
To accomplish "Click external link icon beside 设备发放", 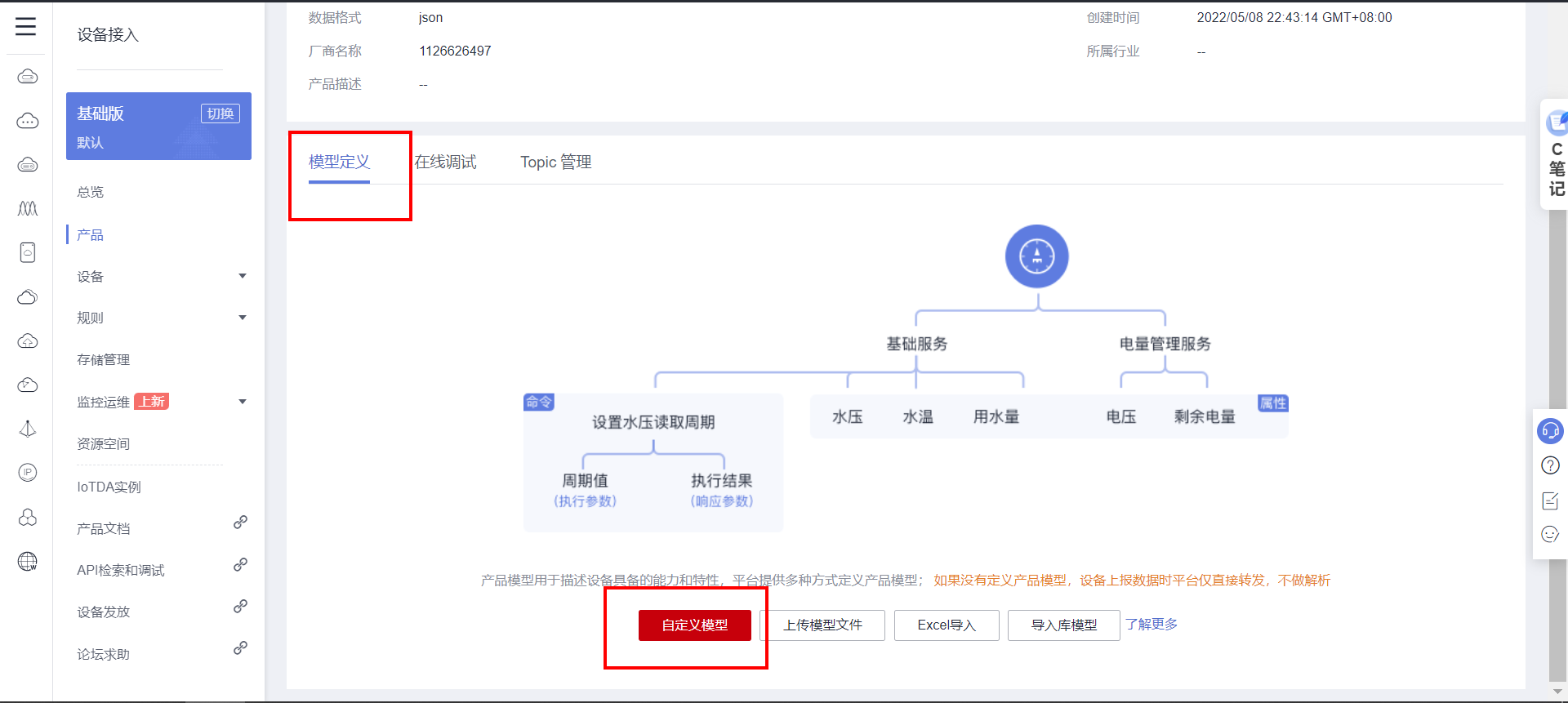I will click(240, 606).
